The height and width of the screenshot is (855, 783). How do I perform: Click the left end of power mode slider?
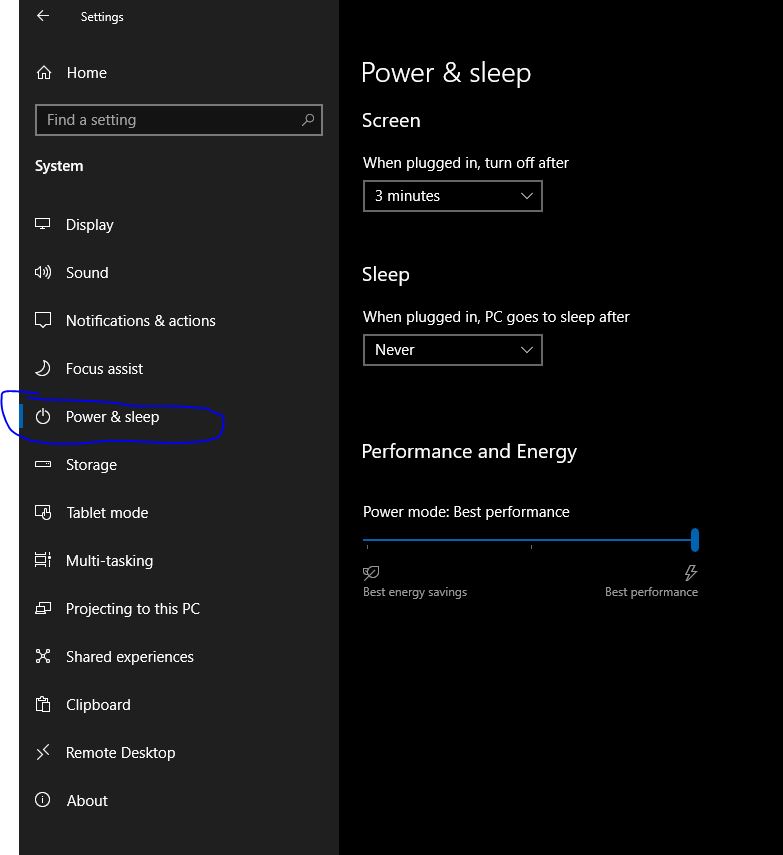point(367,540)
